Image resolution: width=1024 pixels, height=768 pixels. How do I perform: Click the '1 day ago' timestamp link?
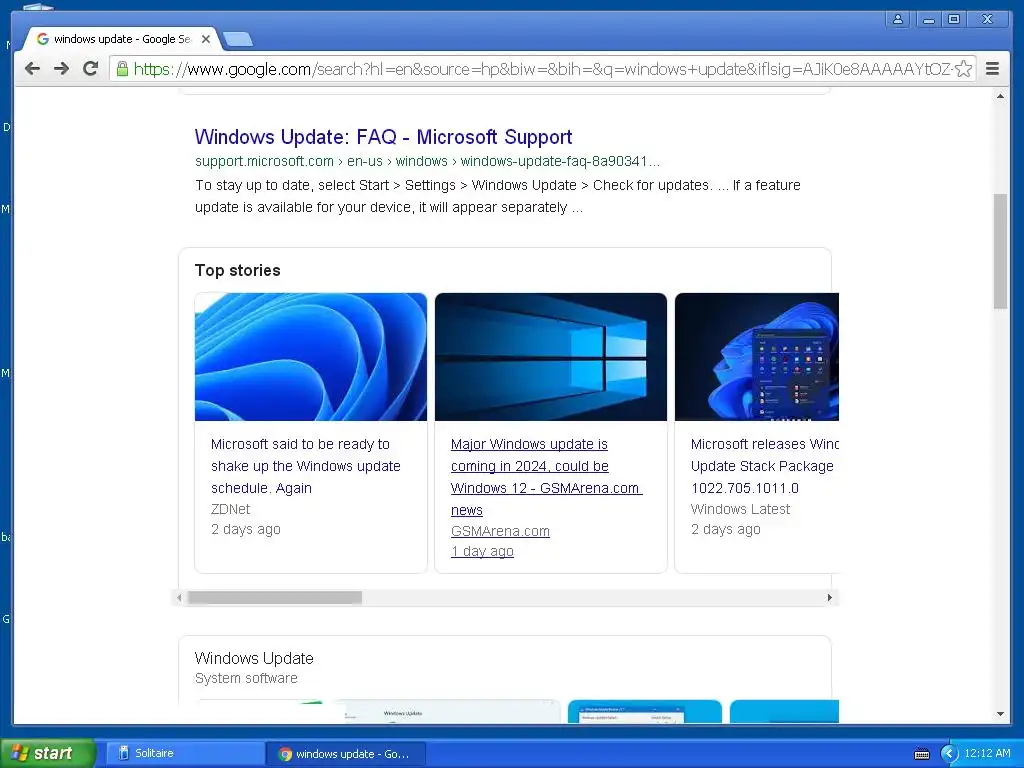(x=482, y=551)
